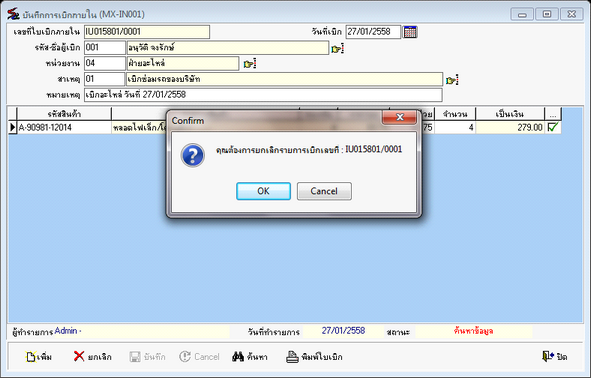Click the ปิด exit door button
The height and width of the screenshot is (378, 591).
(x=554, y=356)
